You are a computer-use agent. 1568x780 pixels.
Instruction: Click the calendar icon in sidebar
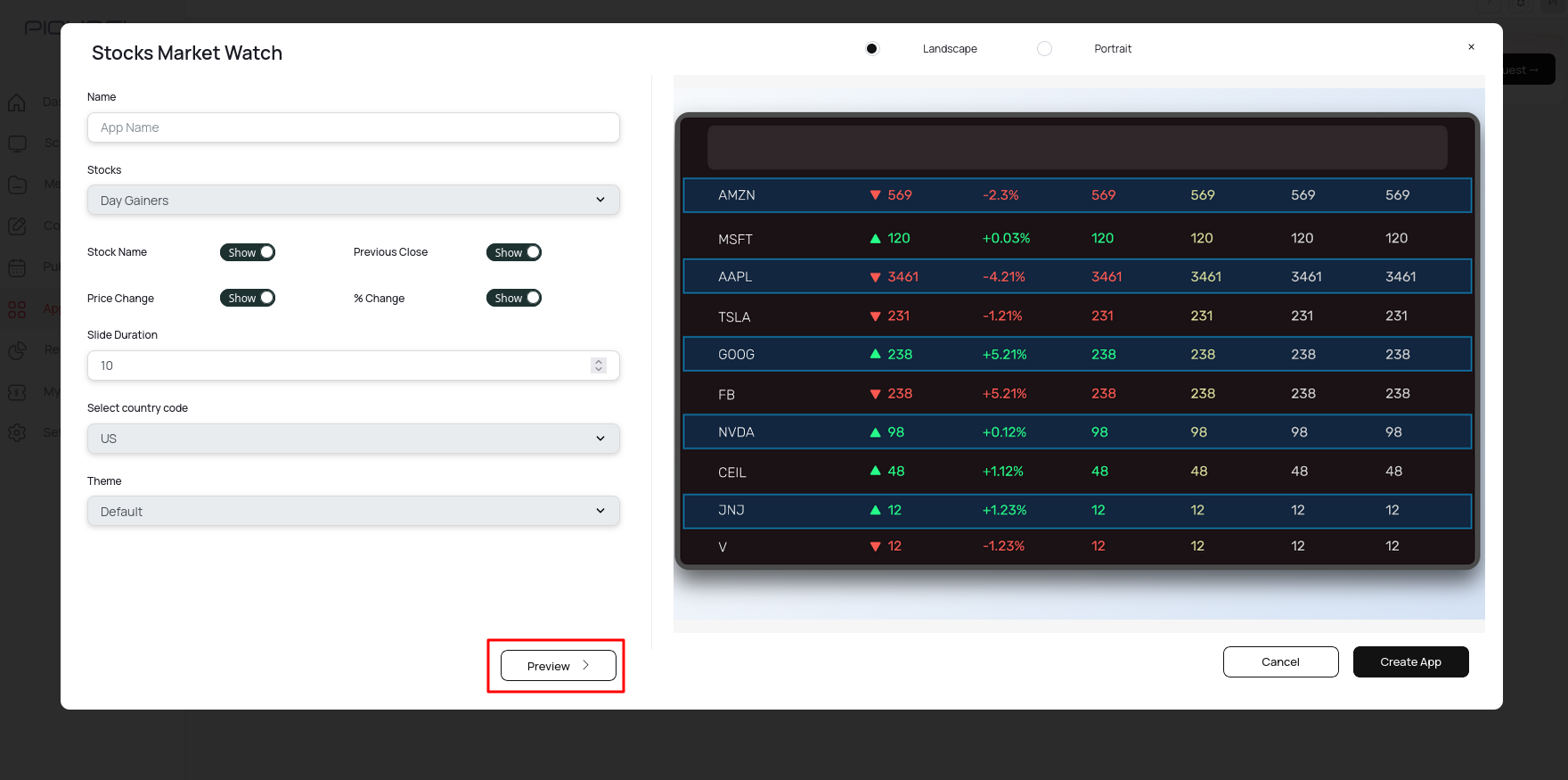[x=17, y=267]
